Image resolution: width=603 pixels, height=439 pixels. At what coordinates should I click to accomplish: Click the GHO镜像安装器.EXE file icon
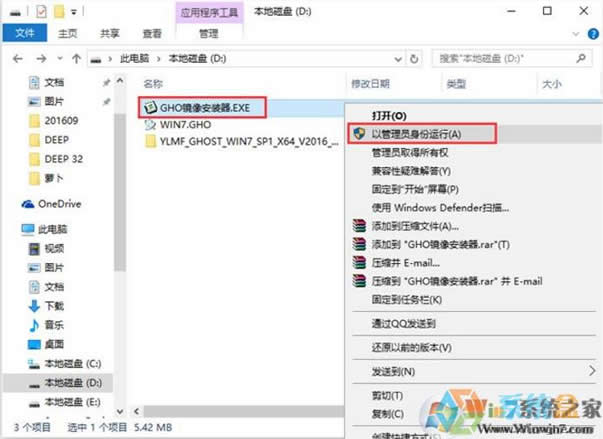pos(150,106)
